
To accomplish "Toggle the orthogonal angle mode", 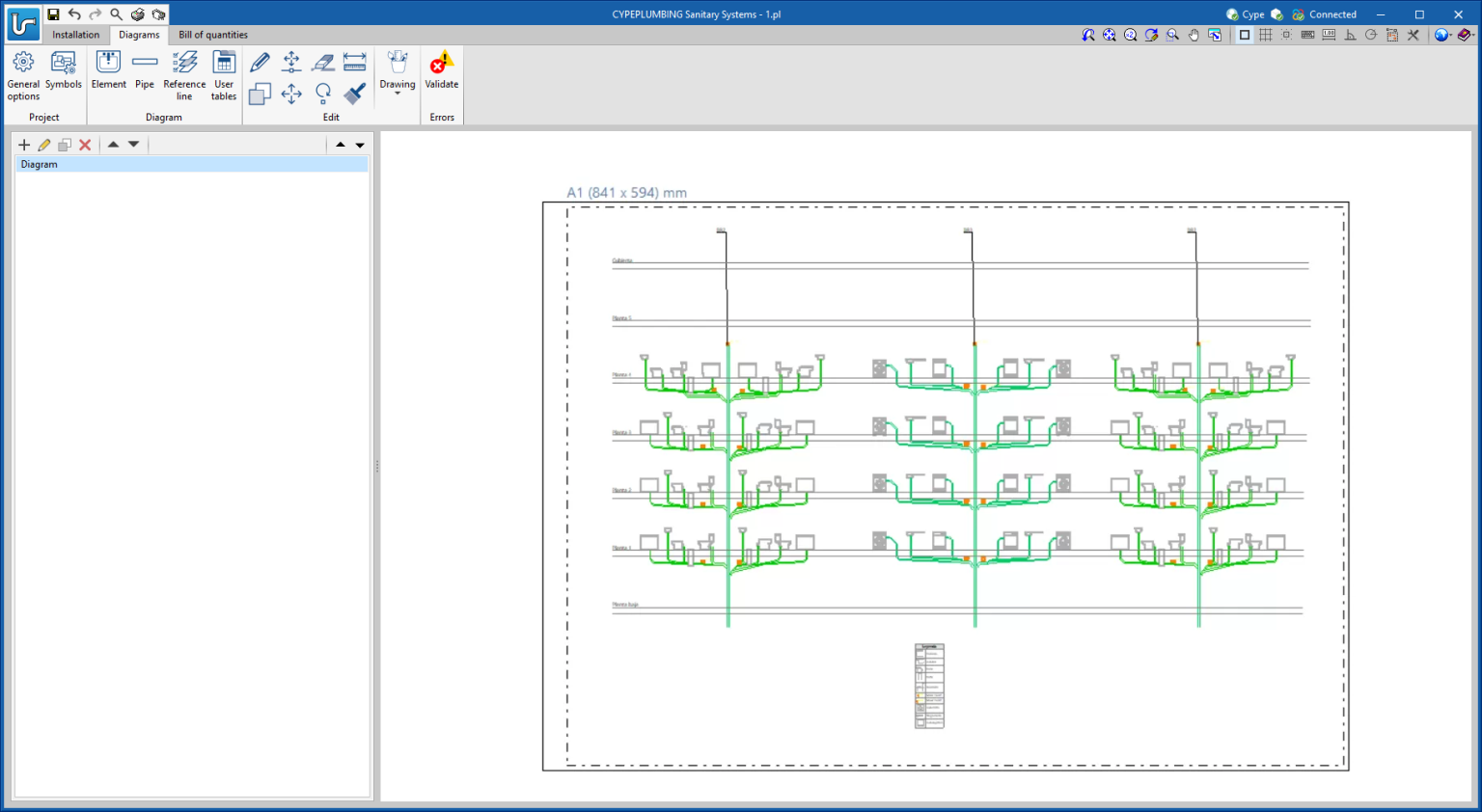I will click(1350, 36).
